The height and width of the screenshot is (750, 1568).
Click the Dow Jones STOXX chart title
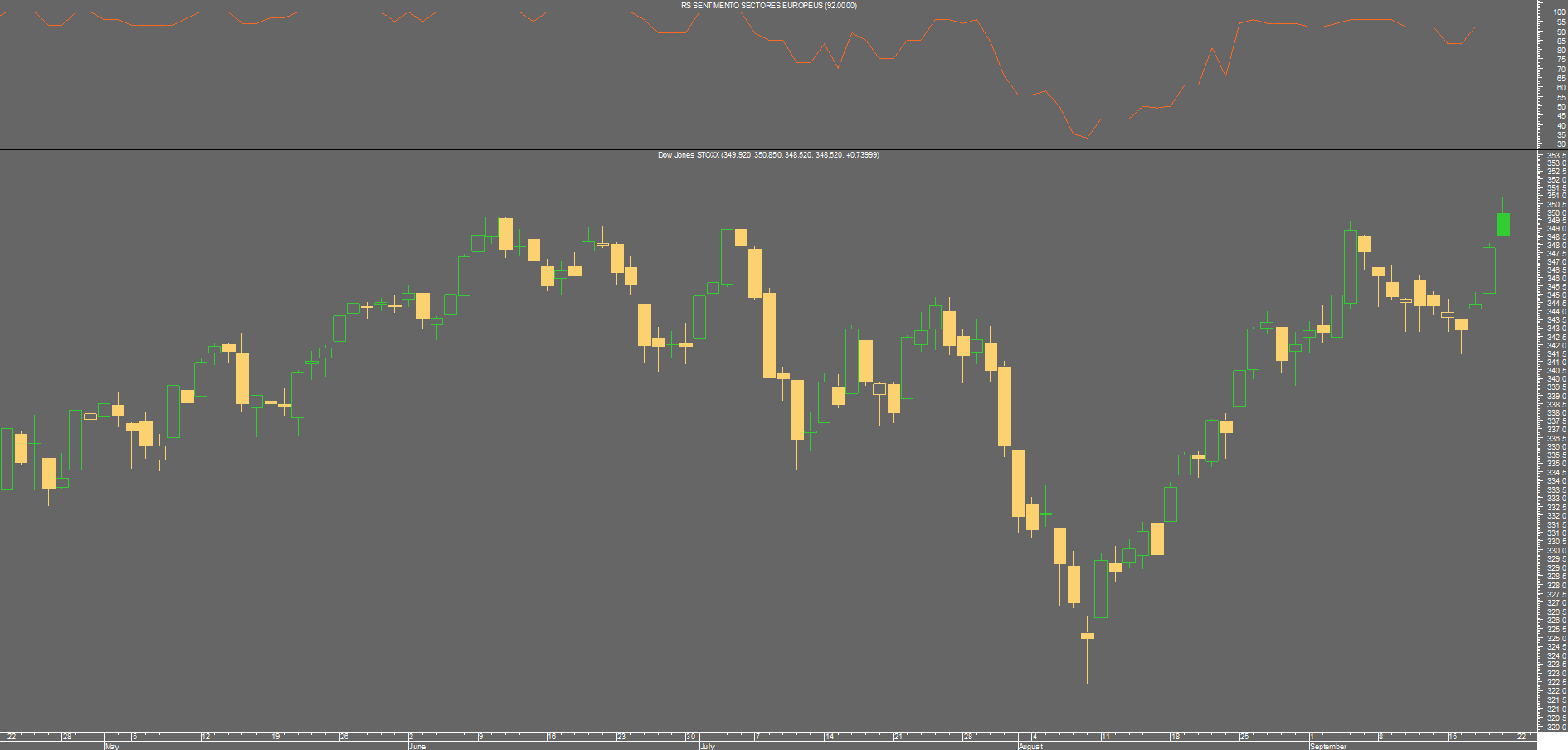(768, 155)
